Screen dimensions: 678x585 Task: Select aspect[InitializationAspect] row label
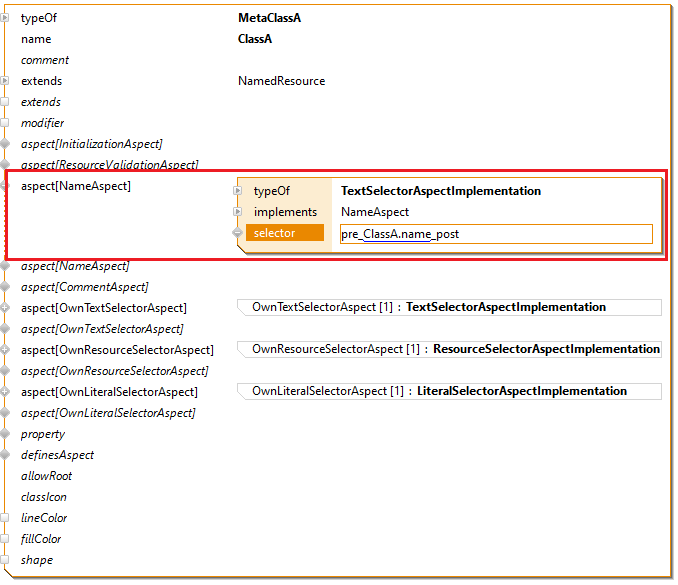(92, 144)
